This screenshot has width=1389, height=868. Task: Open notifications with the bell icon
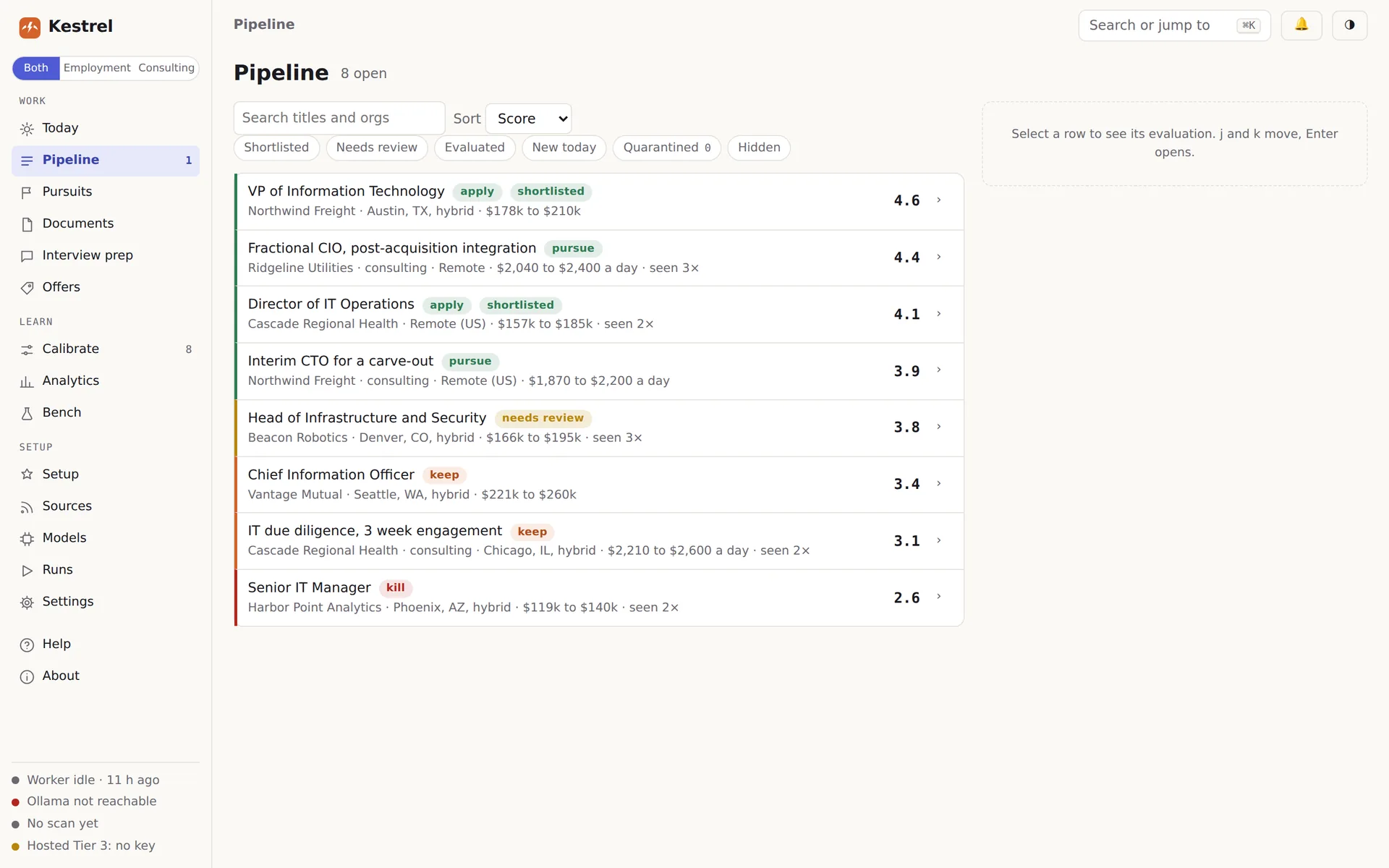[1301, 25]
